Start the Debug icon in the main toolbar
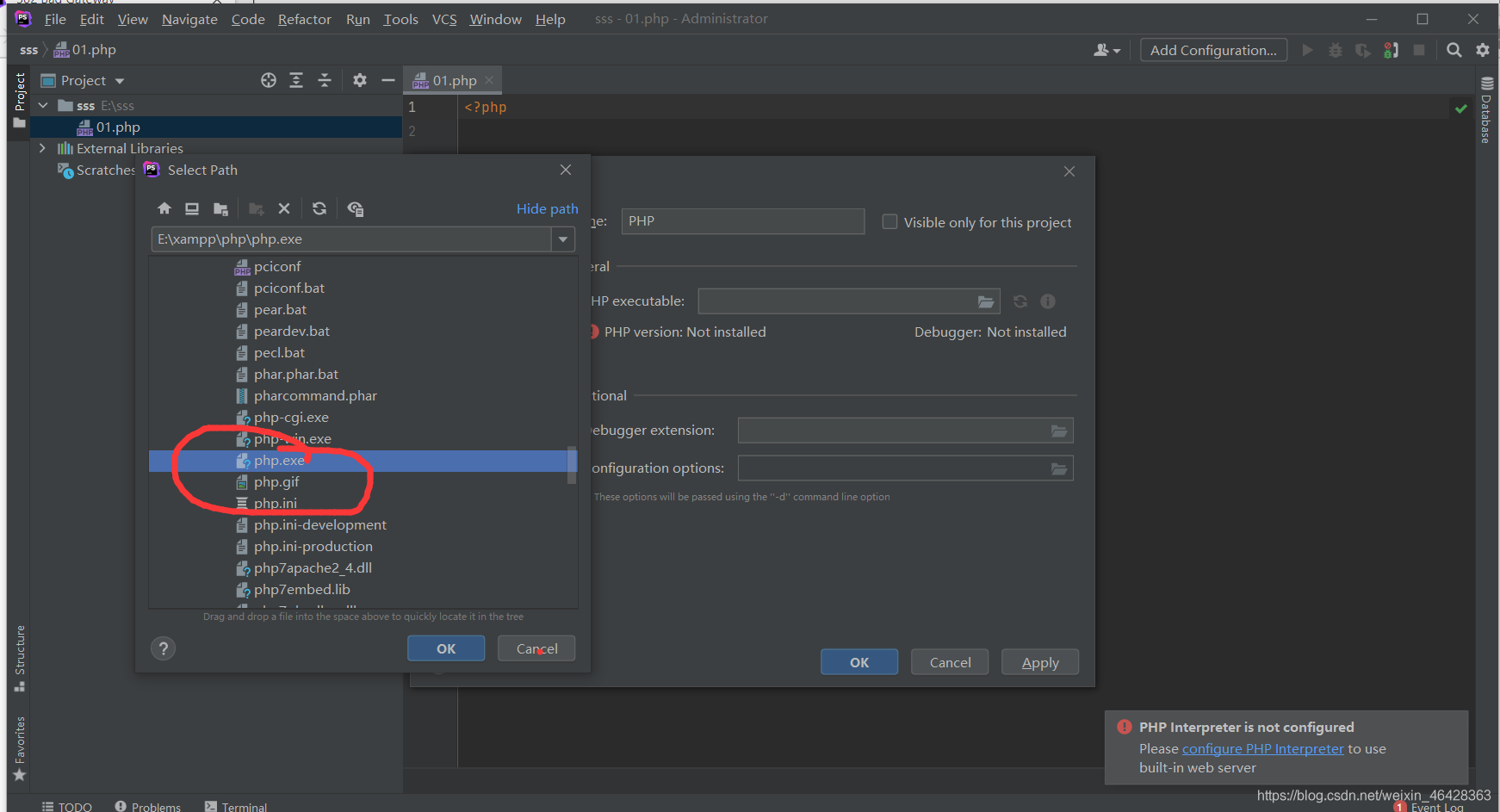Image resolution: width=1500 pixels, height=812 pixels. point(1335,49)
